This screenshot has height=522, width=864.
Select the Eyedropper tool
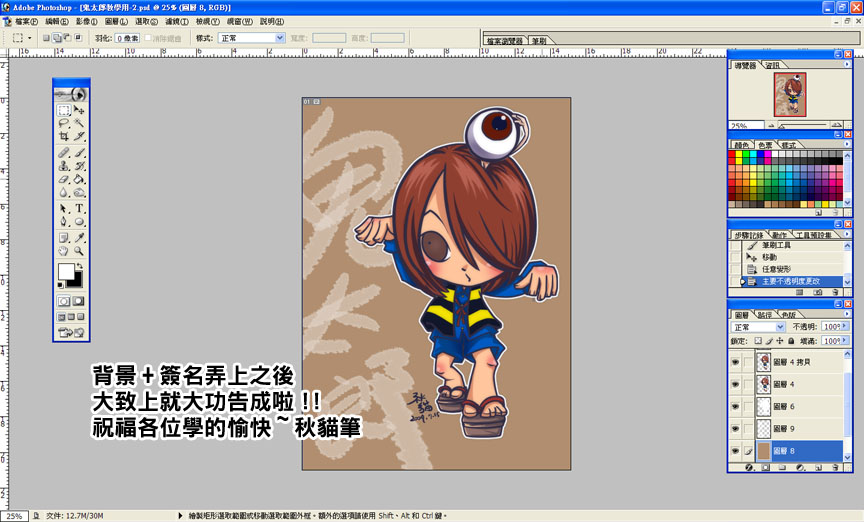click(79, 238)
